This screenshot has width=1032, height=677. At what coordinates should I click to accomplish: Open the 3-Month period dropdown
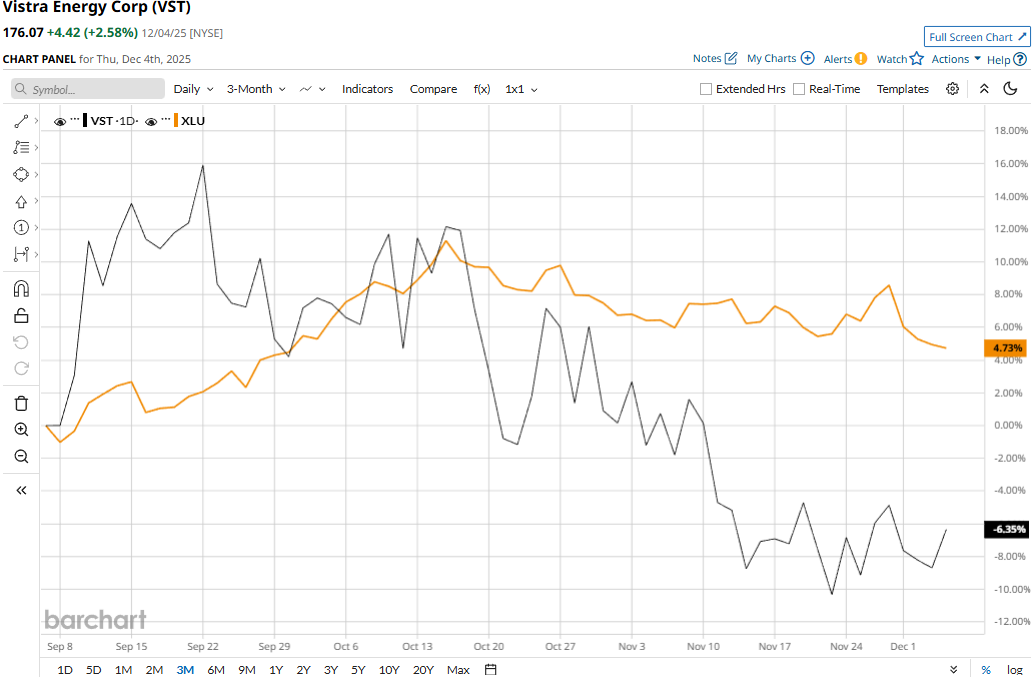(x=256, y=89)
